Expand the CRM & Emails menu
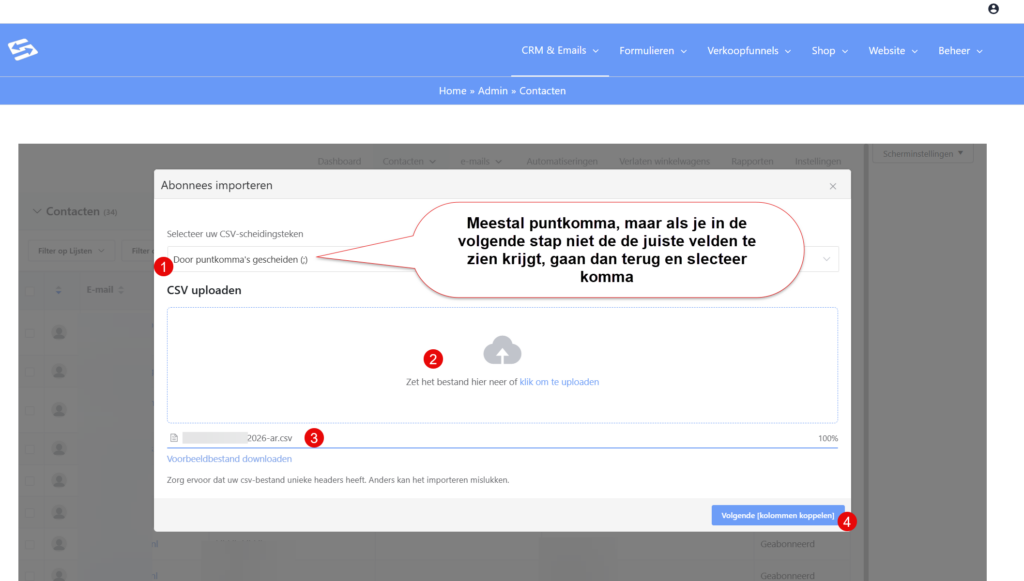The height and width of the screenshot is (581, 1024). tap(559, 51)
